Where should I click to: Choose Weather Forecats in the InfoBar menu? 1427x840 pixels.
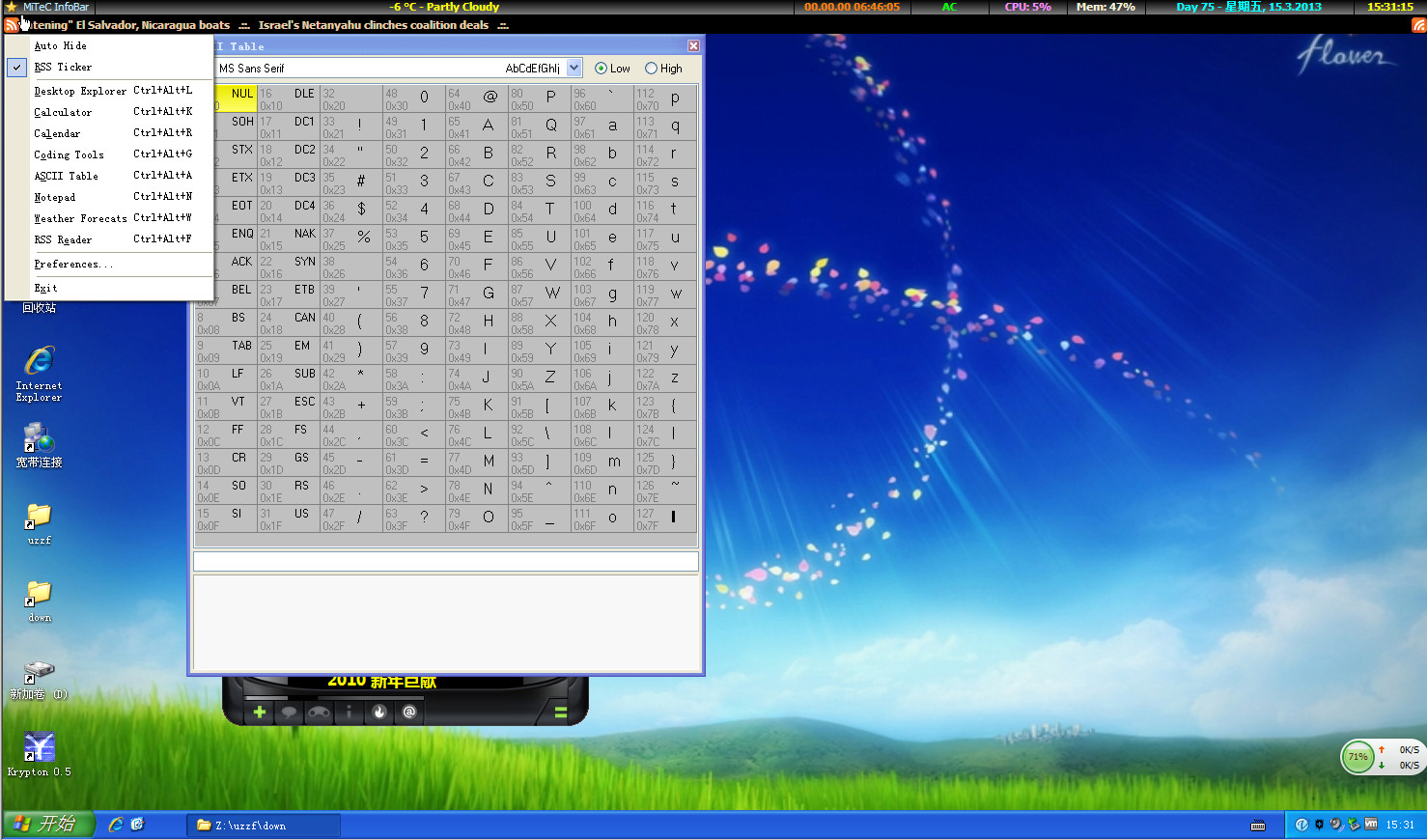[109, 218]
